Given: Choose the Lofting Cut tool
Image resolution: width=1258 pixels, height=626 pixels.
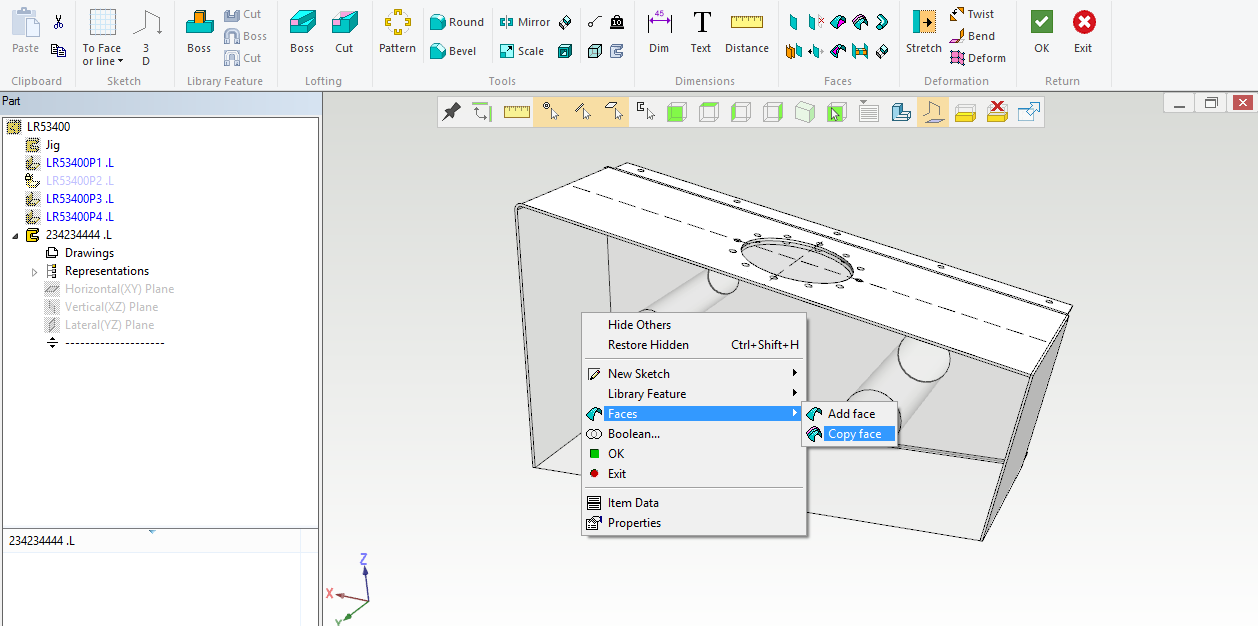Looking at the screenshot, I should 344,32.
